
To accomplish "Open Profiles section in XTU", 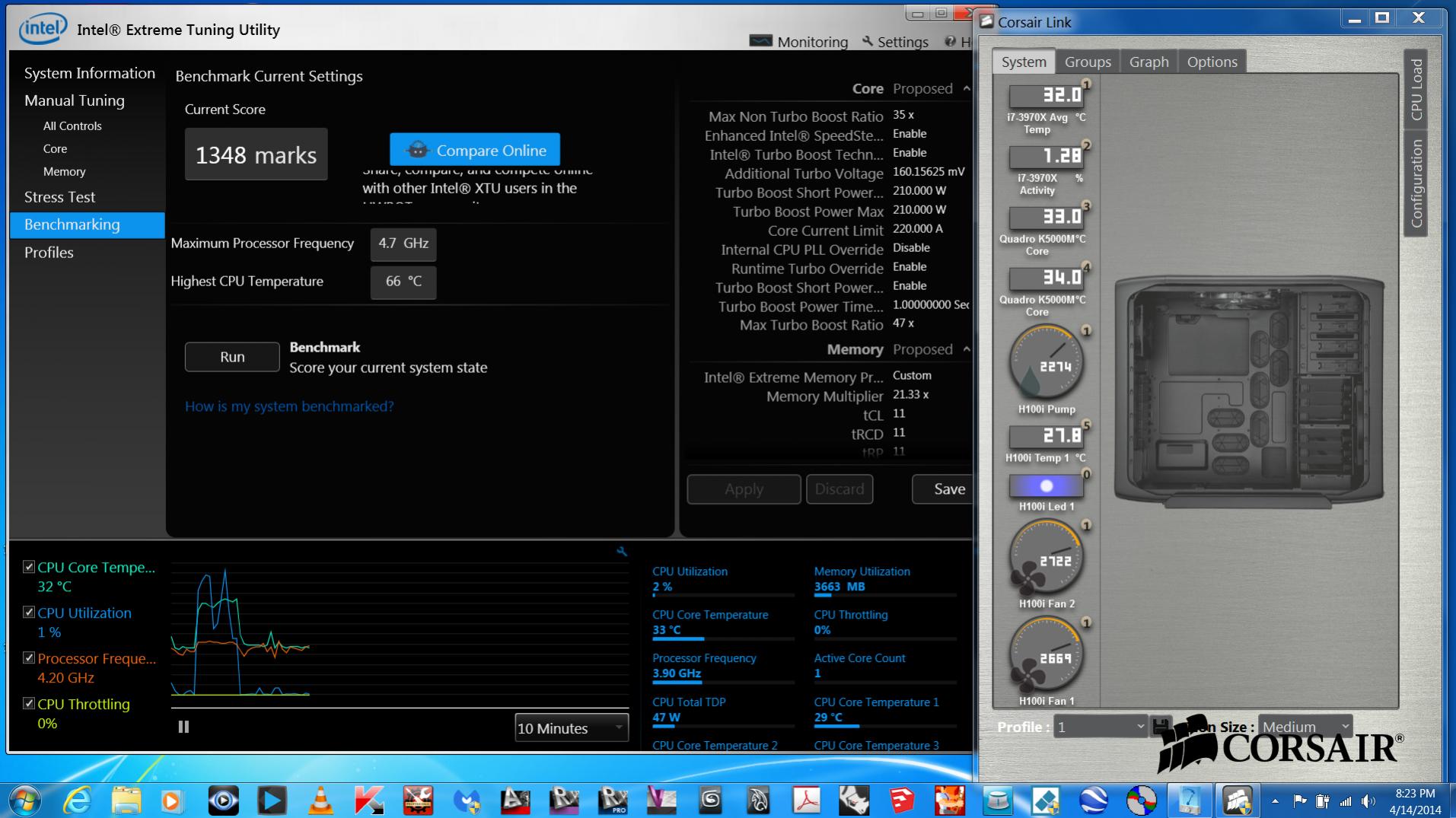I will tap(49, 253).
